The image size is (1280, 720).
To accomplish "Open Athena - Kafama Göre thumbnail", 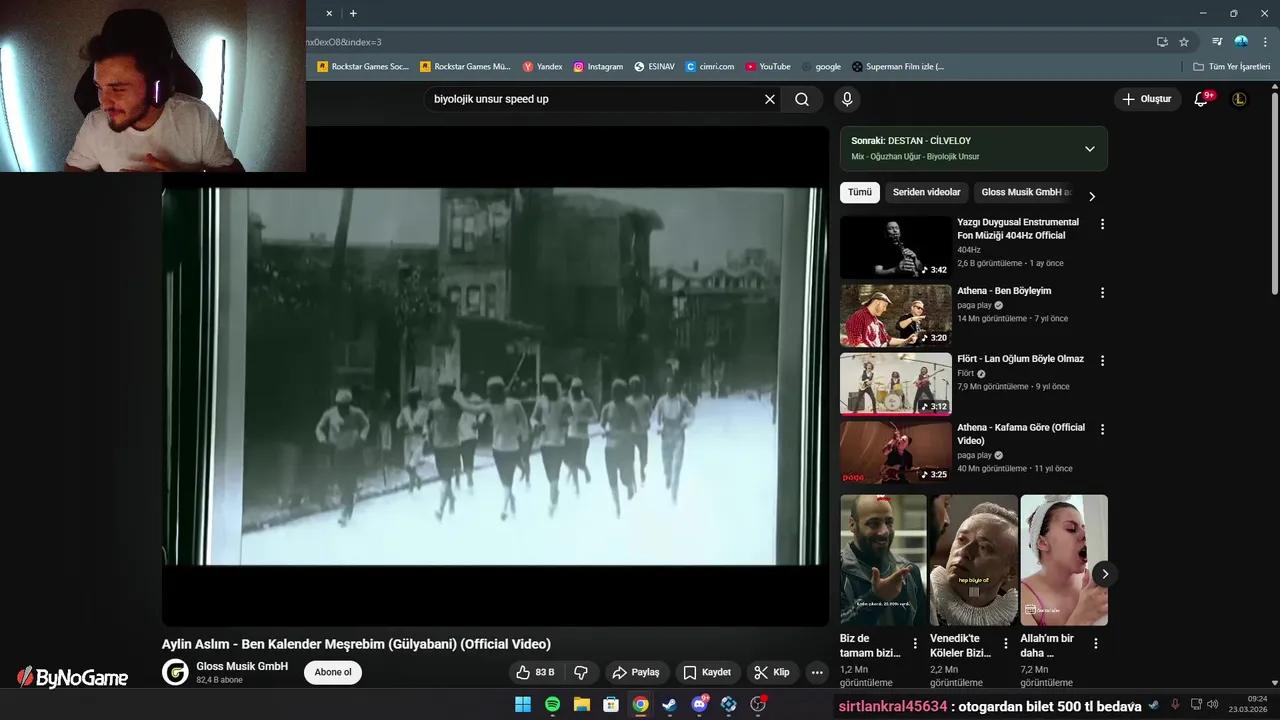I will (896, 452).
